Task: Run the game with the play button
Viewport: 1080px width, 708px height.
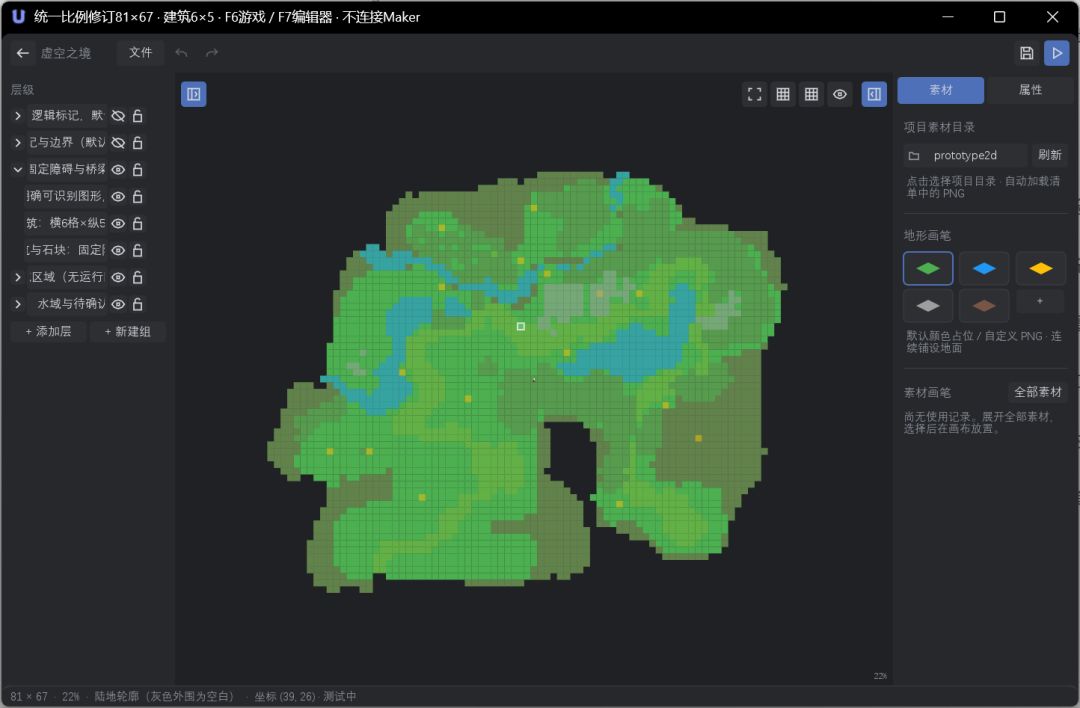Action: click(x=1057, y=53)
